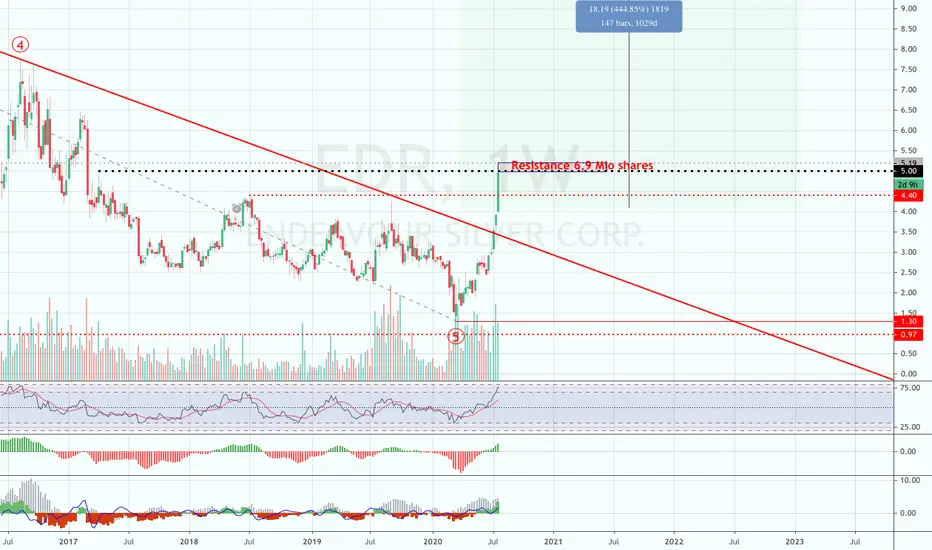Select the blue price-range measurement label box

pyautogui.click(x=629, y=16)
